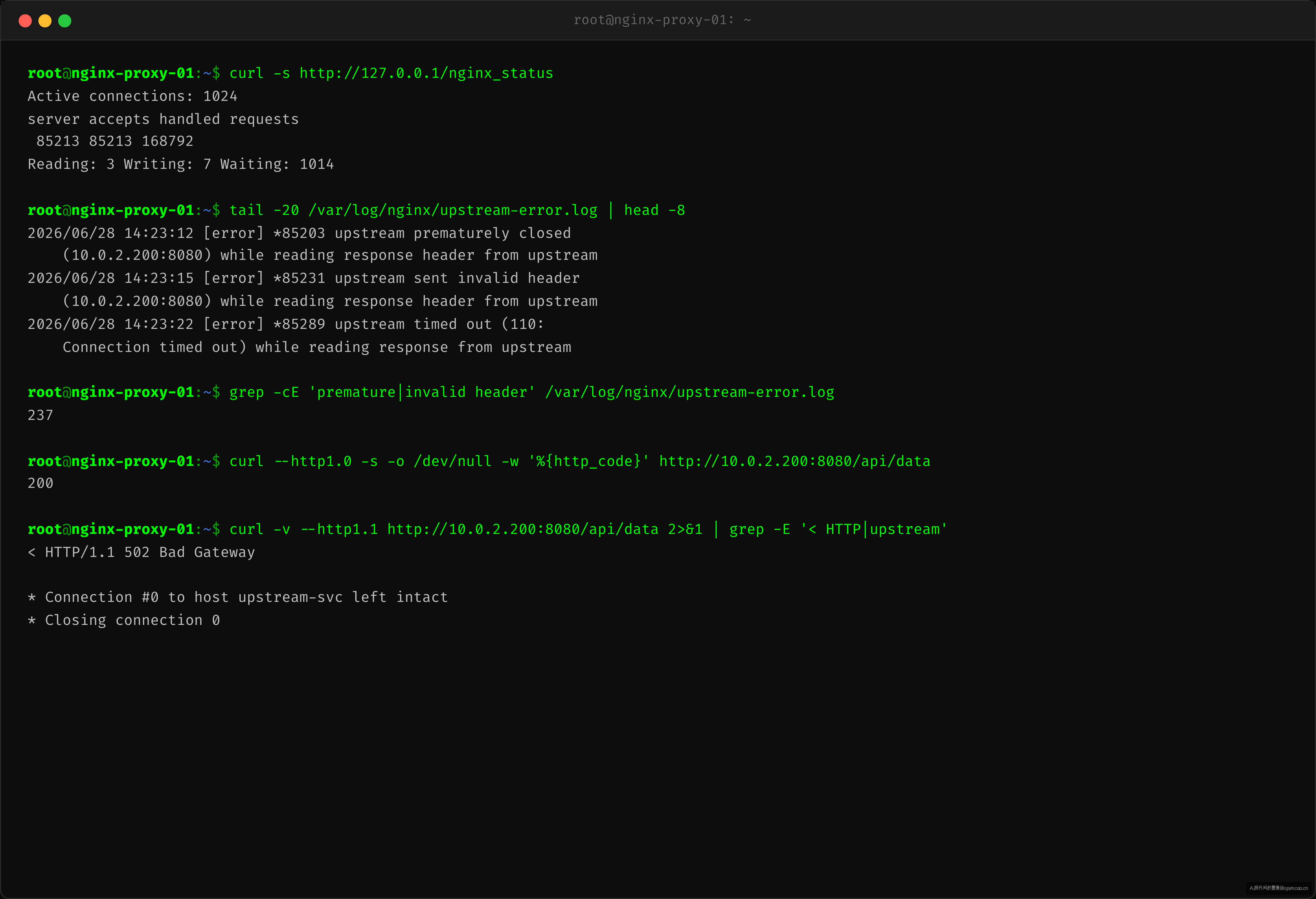The width and height of the screenshot is (1316, 899).
Task: Click the 14:23:22 upstream timed out error
Action: tap(286, 325)
